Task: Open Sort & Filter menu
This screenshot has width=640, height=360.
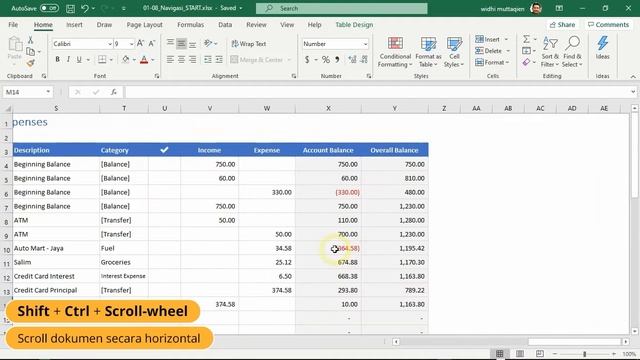Action: 550,52
